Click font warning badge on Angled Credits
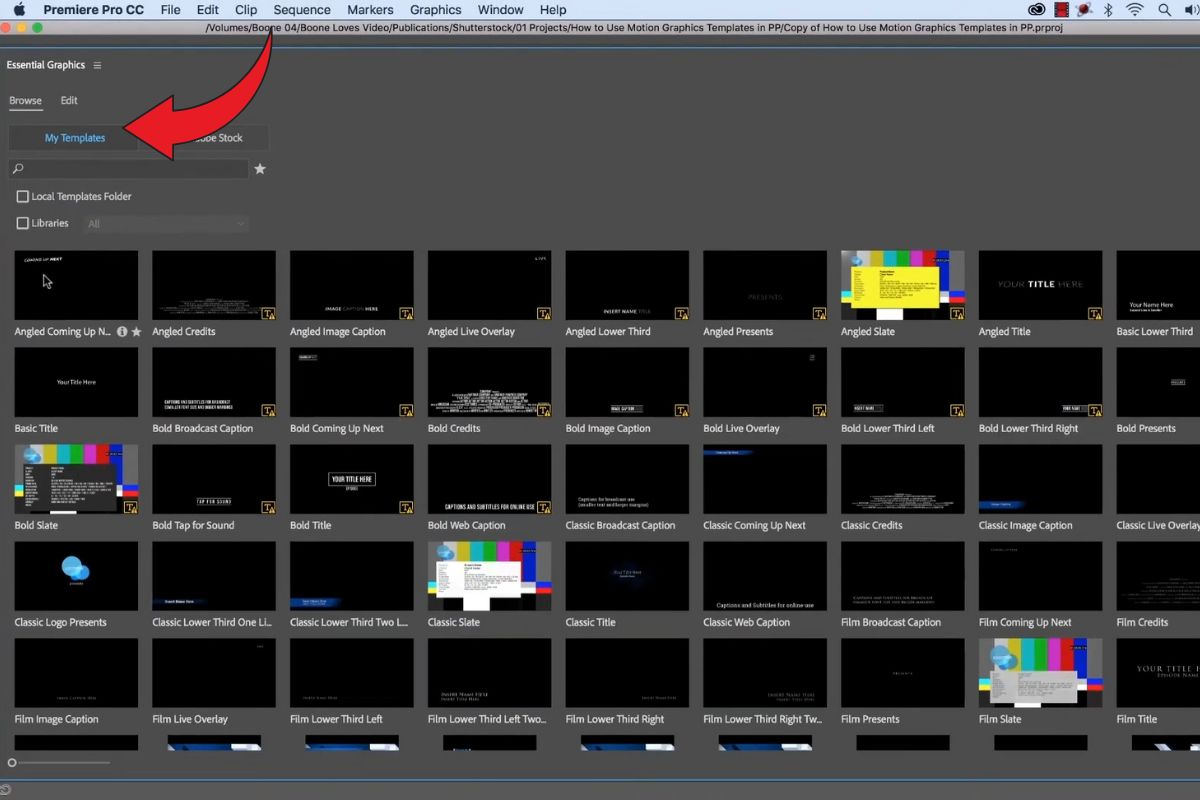The height and width of the screenshot is (800, 1200). point(268,313)
